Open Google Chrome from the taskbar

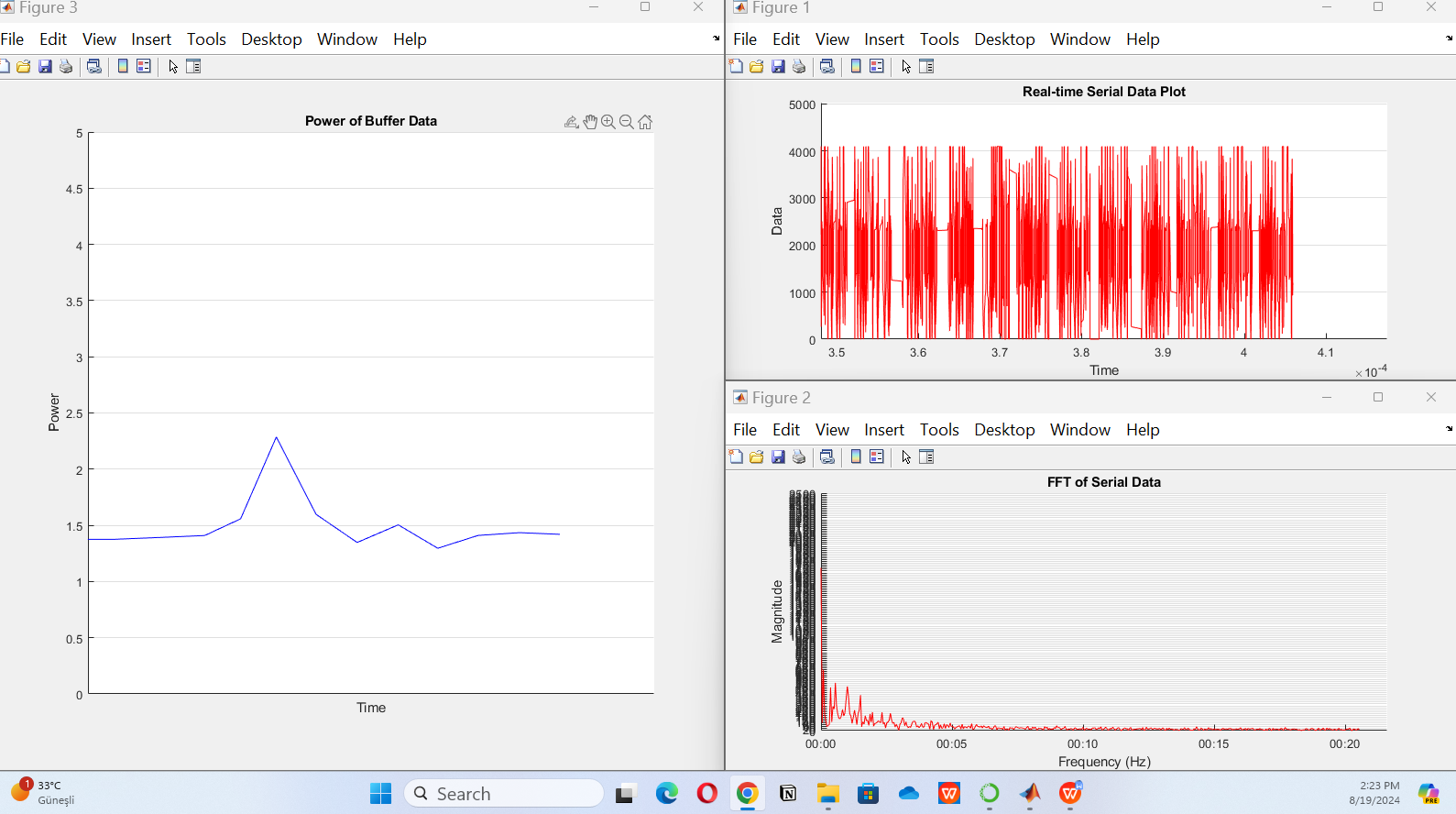tap(748, 794)
